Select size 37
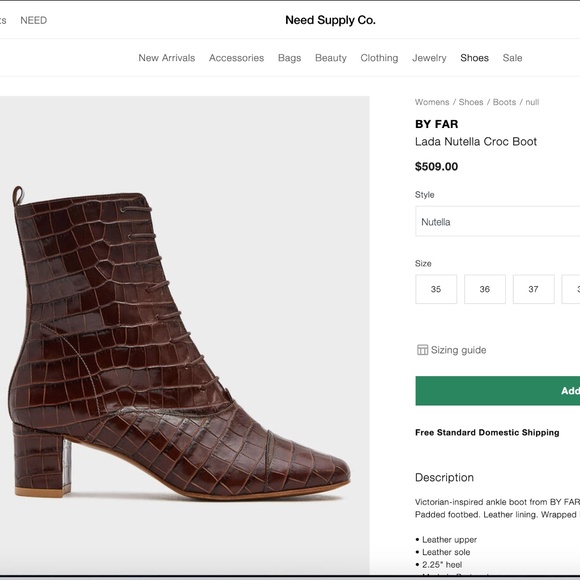Viewport: 580px width, 580px height. pos(533,289)
